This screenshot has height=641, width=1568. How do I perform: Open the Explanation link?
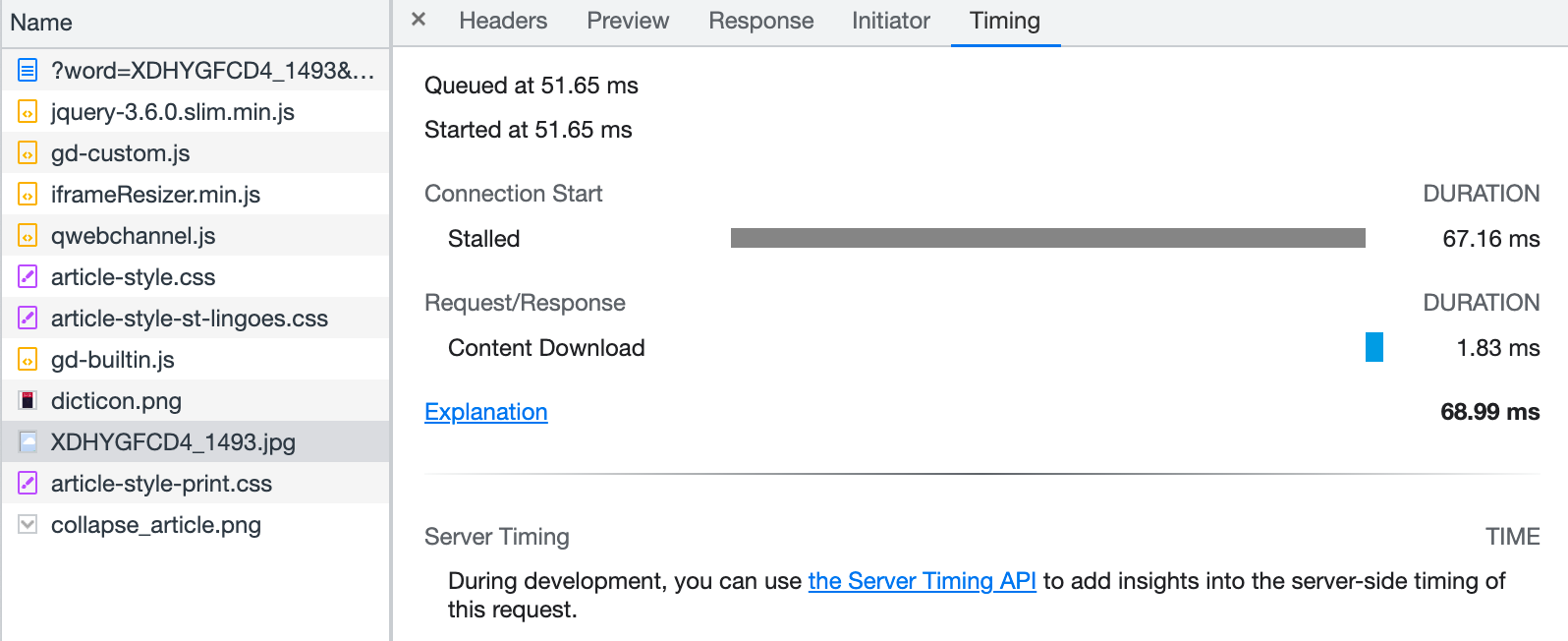click(486, 412)
